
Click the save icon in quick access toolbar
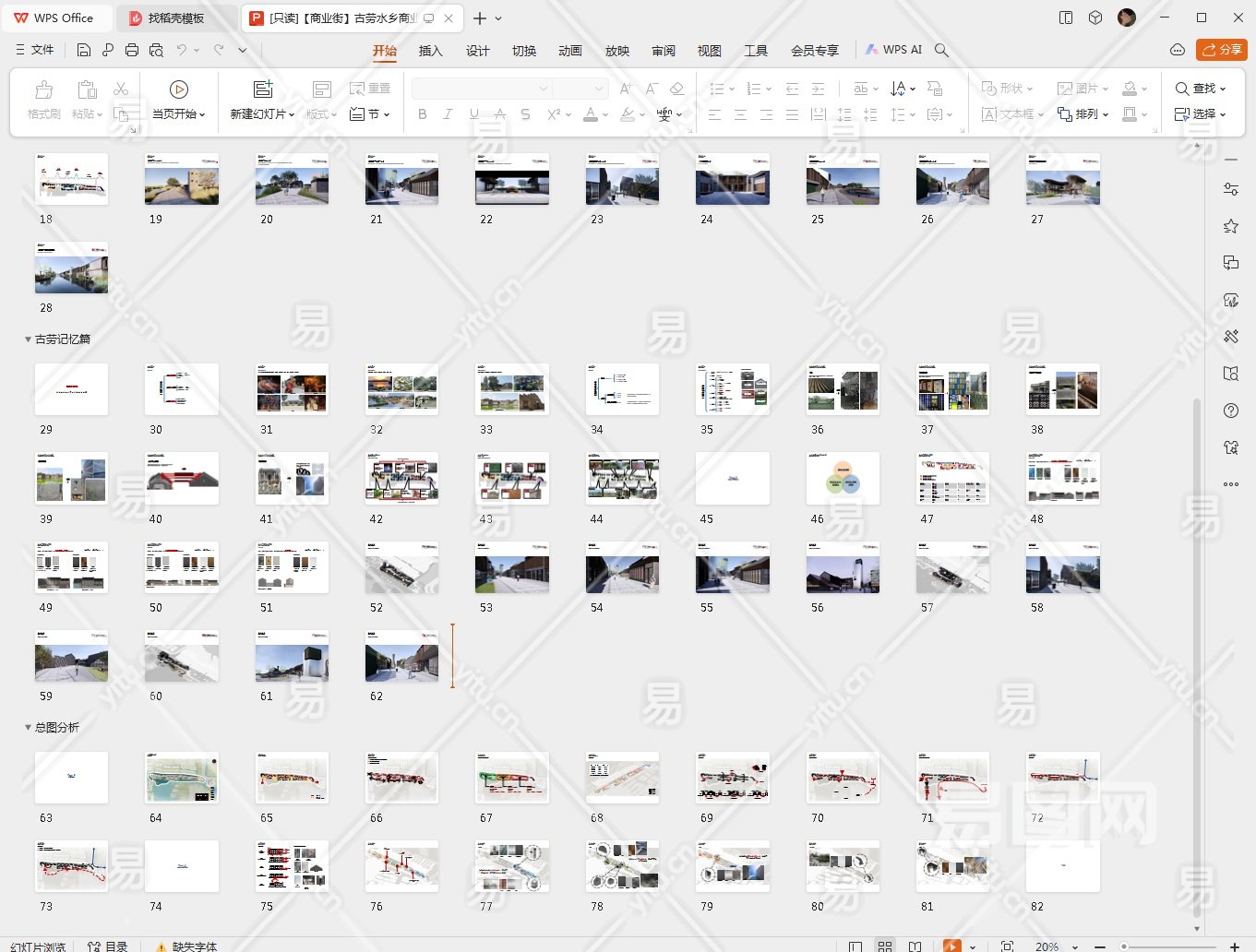[84, 50]
